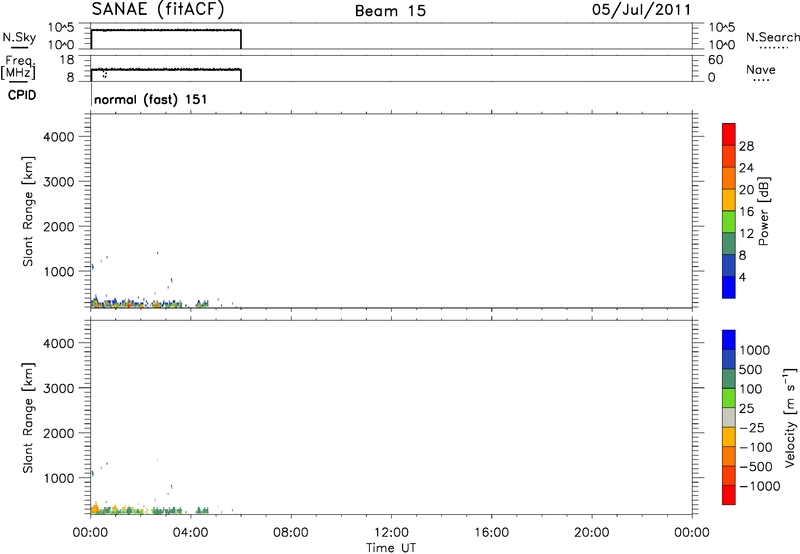
Task: Click the date 05/Jul/2011
Action: [x=641, y=10]
